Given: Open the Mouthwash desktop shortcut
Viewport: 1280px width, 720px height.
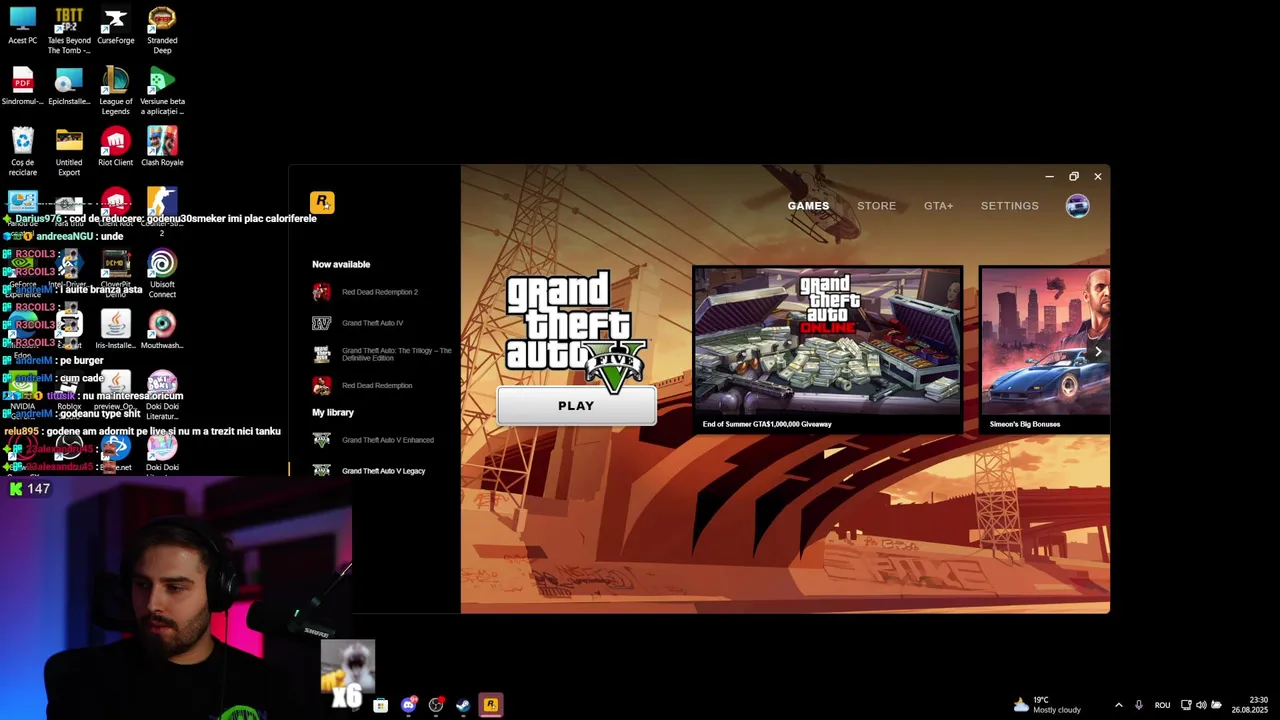Looking at the screenshot, I should point(162,331).
